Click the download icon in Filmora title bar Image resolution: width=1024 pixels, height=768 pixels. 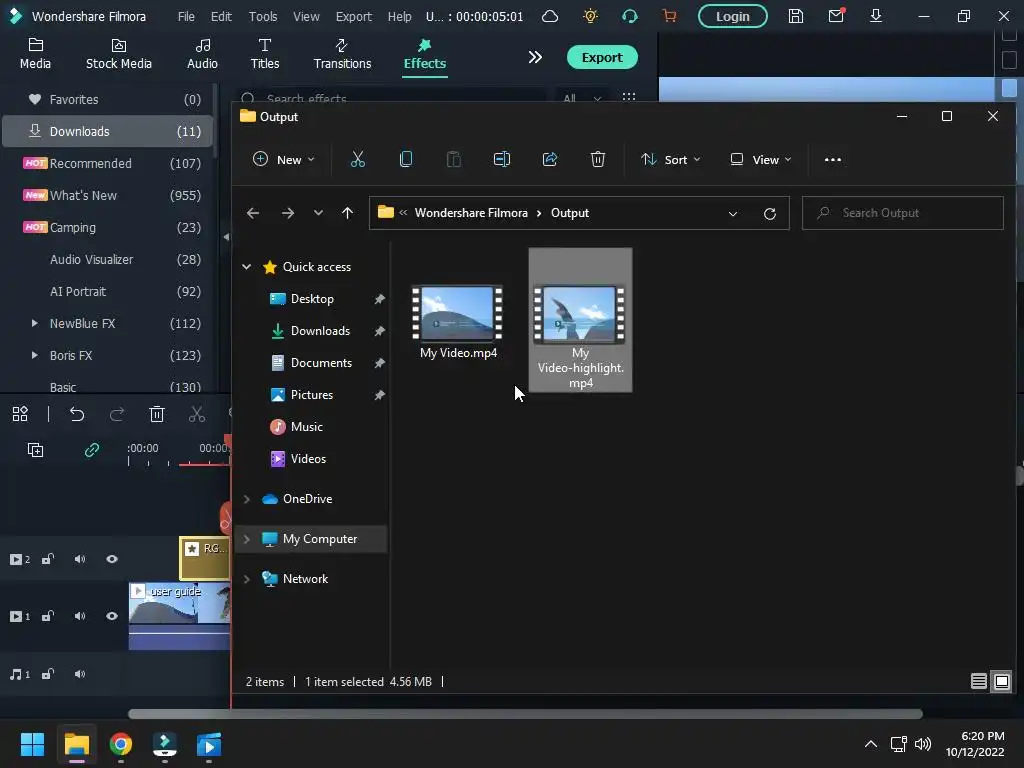click(876, 16)
